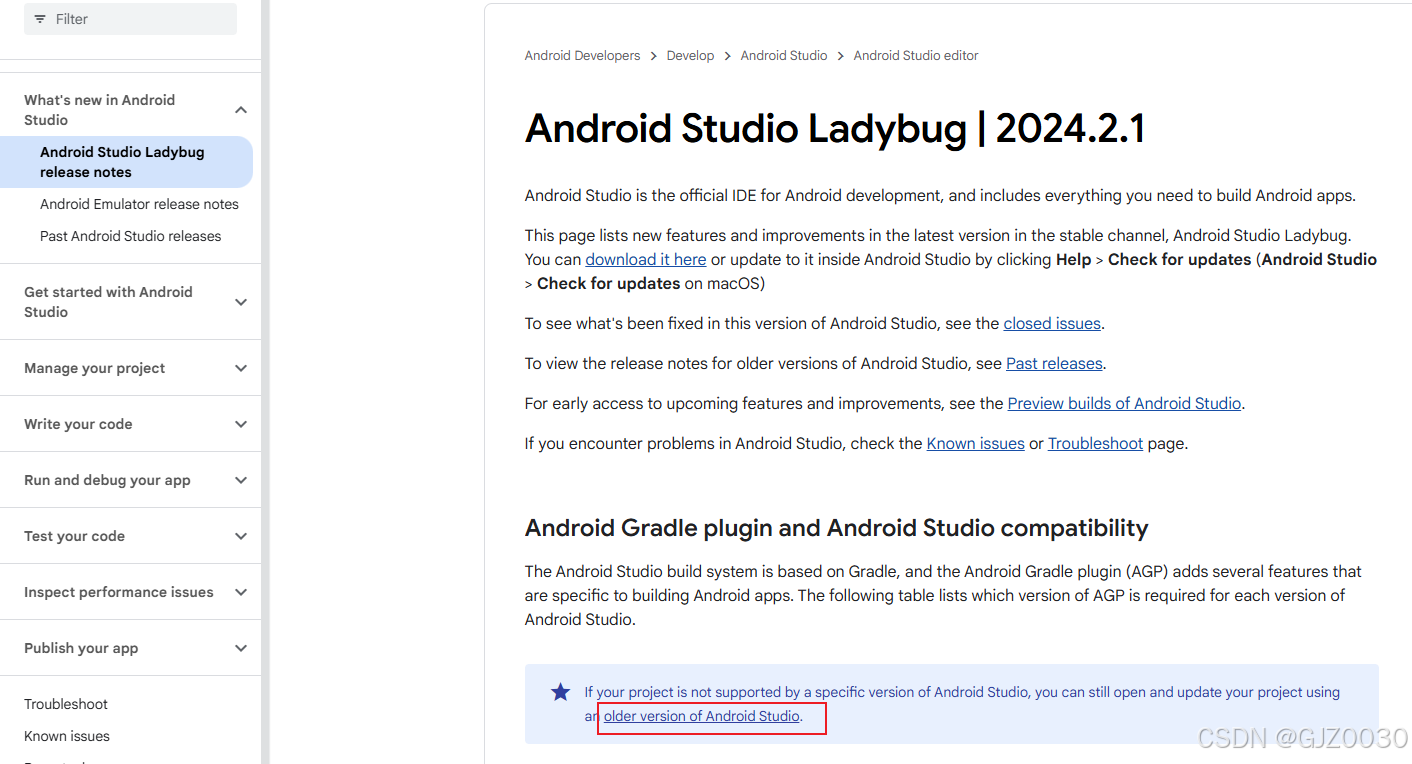Viewport: 1412px width, 764px height.
Task: Open the closed issues link
Action: tap(1052, 324)
